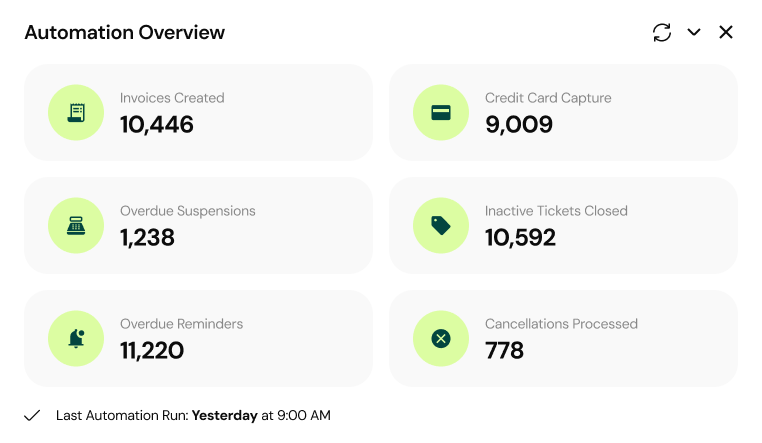Click the Overdue Reminders bell icon

tap(76, 339)
